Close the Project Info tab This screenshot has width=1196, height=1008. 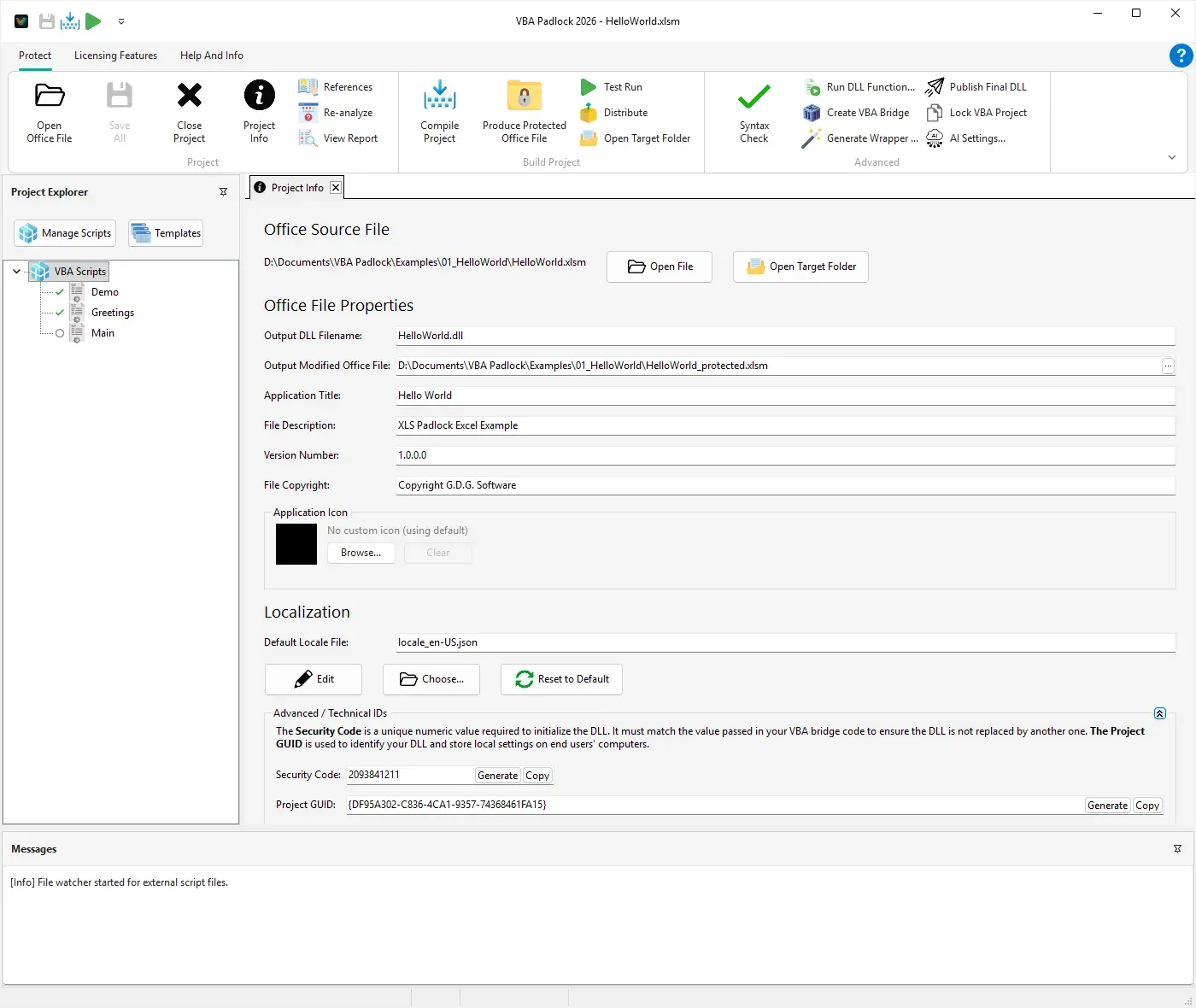coord(336,188)
